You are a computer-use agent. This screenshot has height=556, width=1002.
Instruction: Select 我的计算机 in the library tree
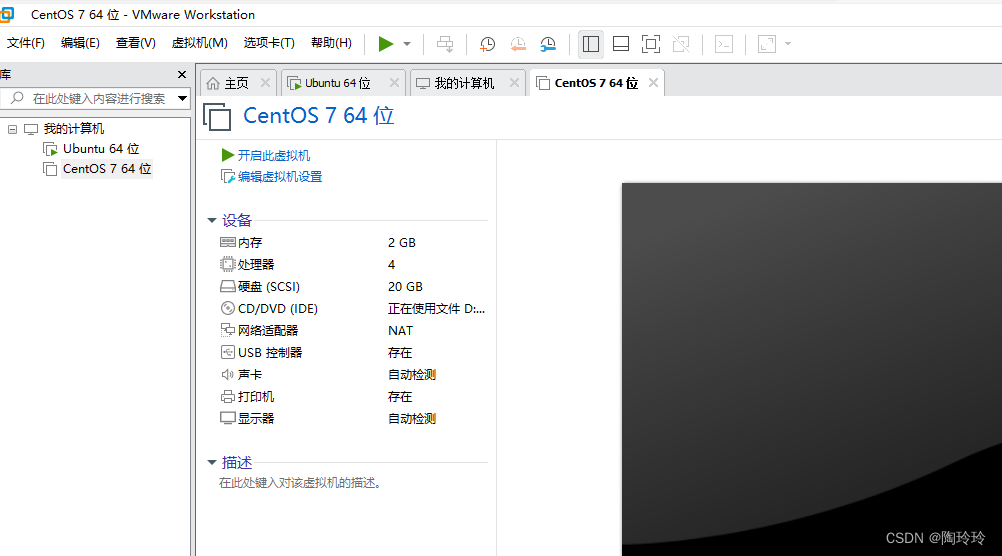click(73, 129)
